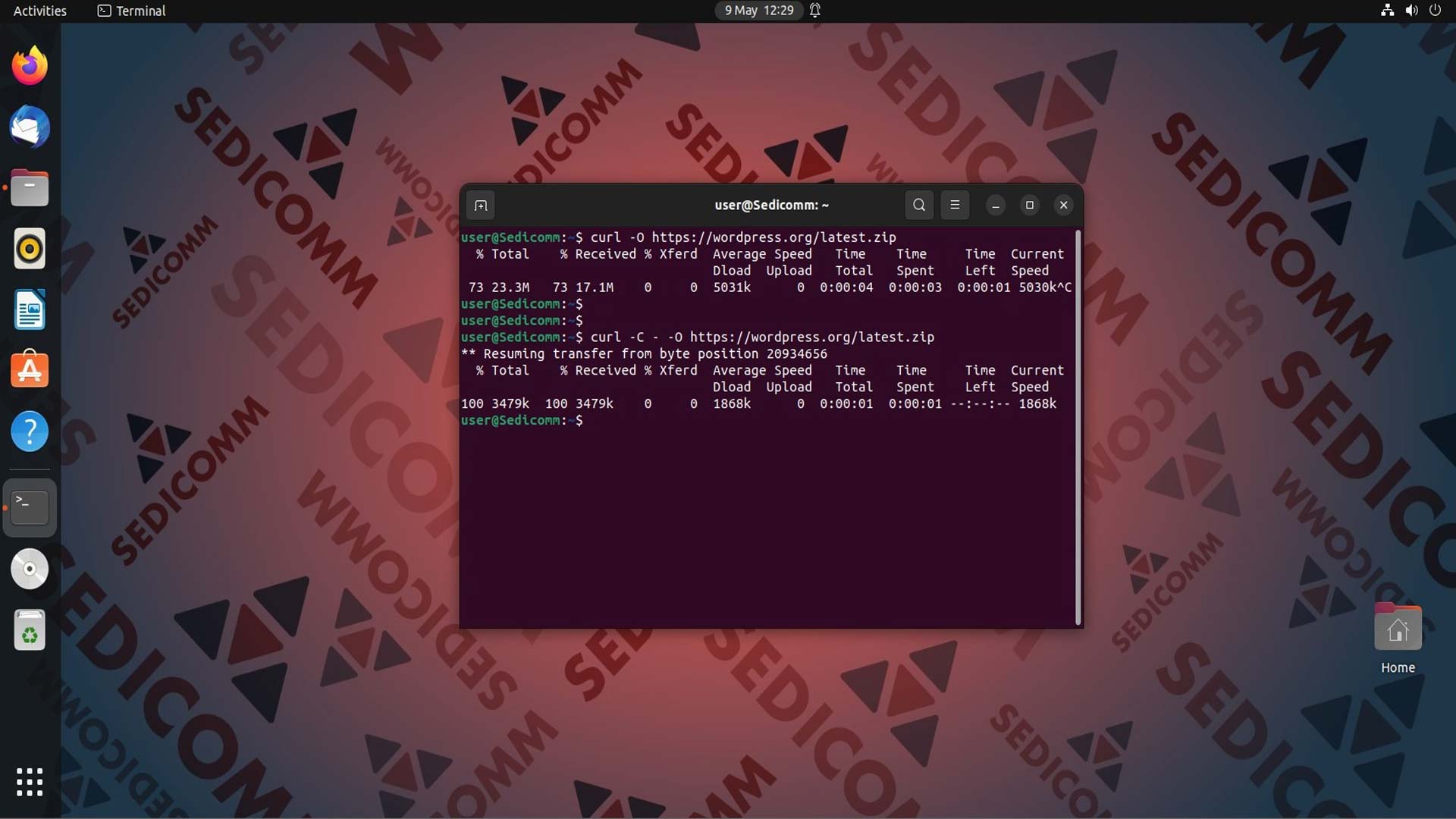Click the '17.1M' received value
This screenshot has height=819, width=1456.
(x=595, y=287)
